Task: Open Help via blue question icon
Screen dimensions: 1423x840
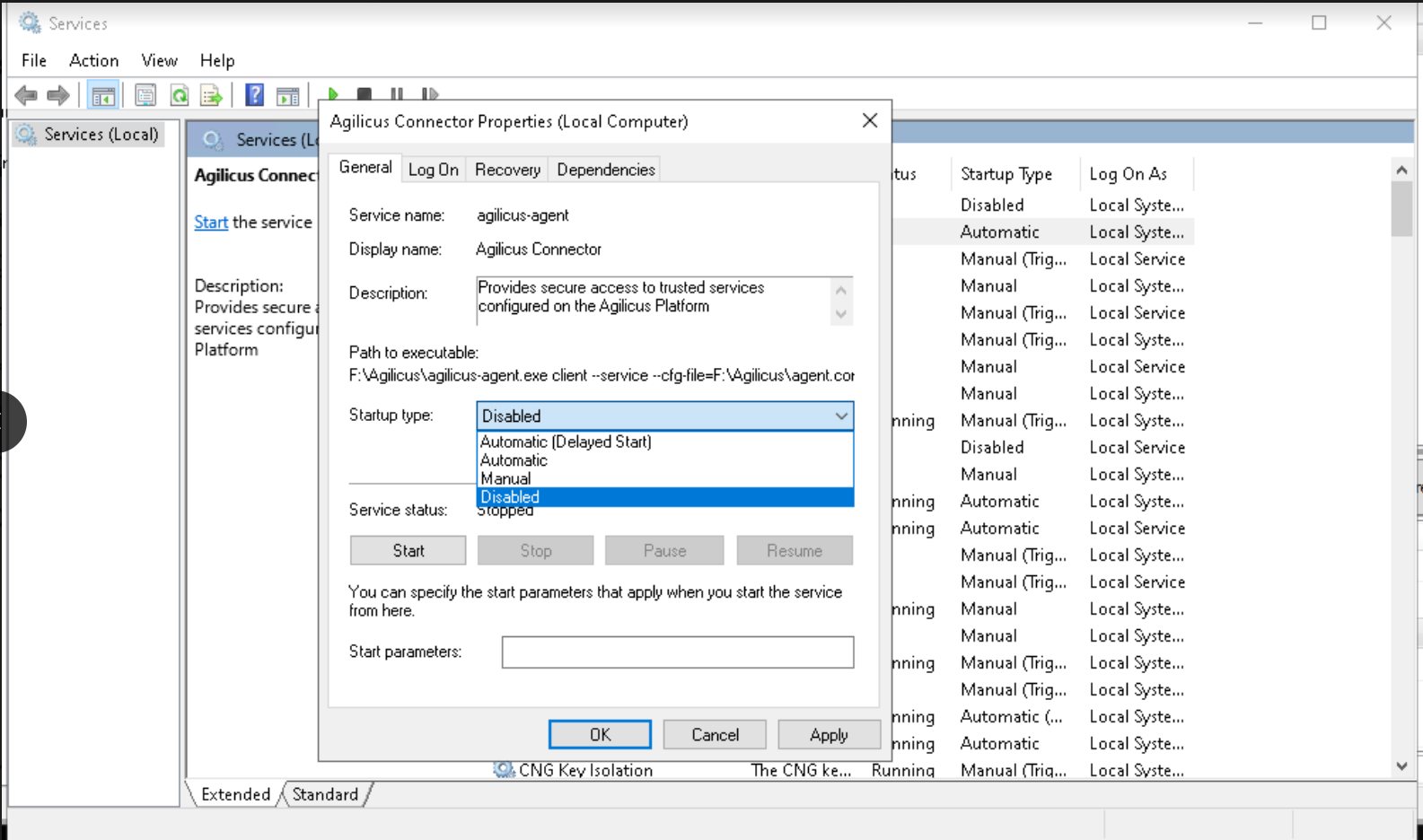Action: tap(255, 95)
